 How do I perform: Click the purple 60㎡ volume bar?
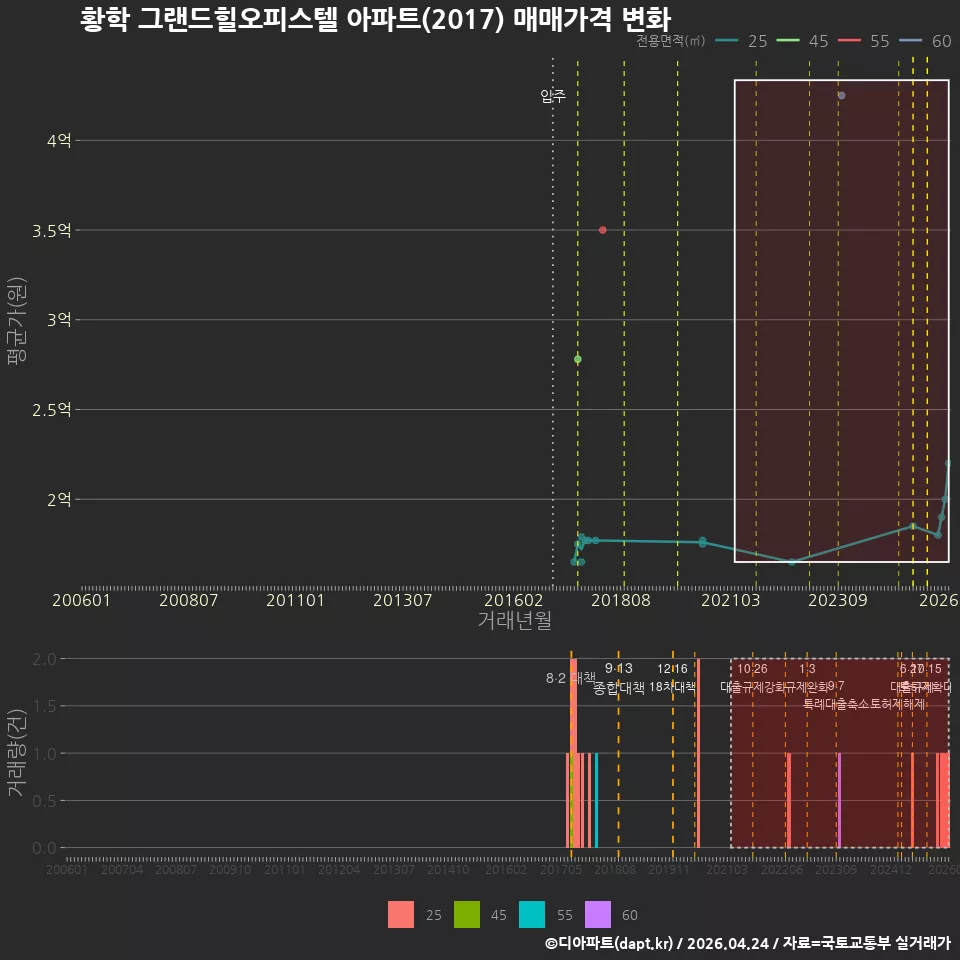[x=839, y=800]
